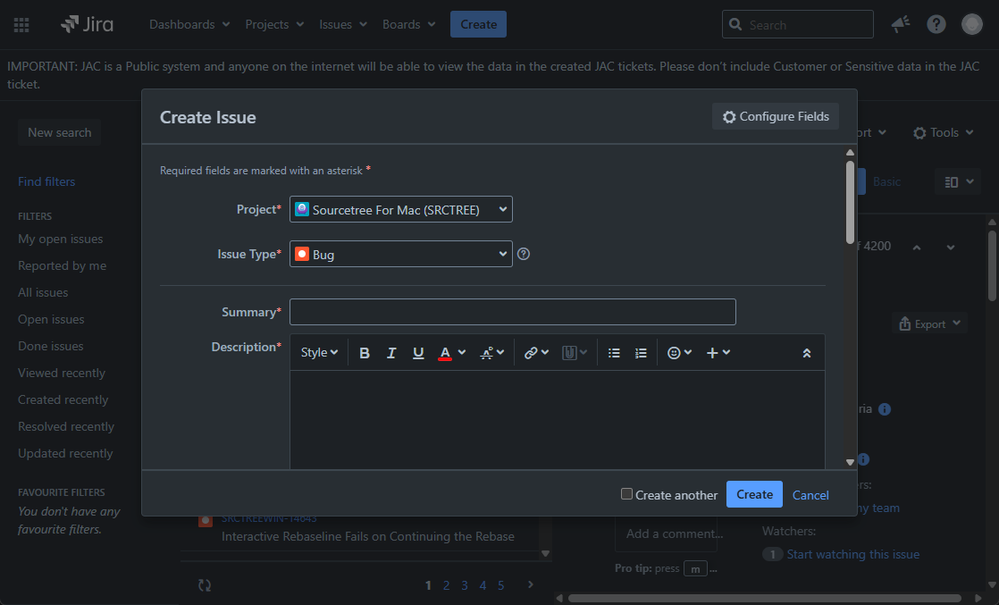The height and width of the screenshot is (605, 999).
Task: Go to results page 5
Action: click(501, 585)
